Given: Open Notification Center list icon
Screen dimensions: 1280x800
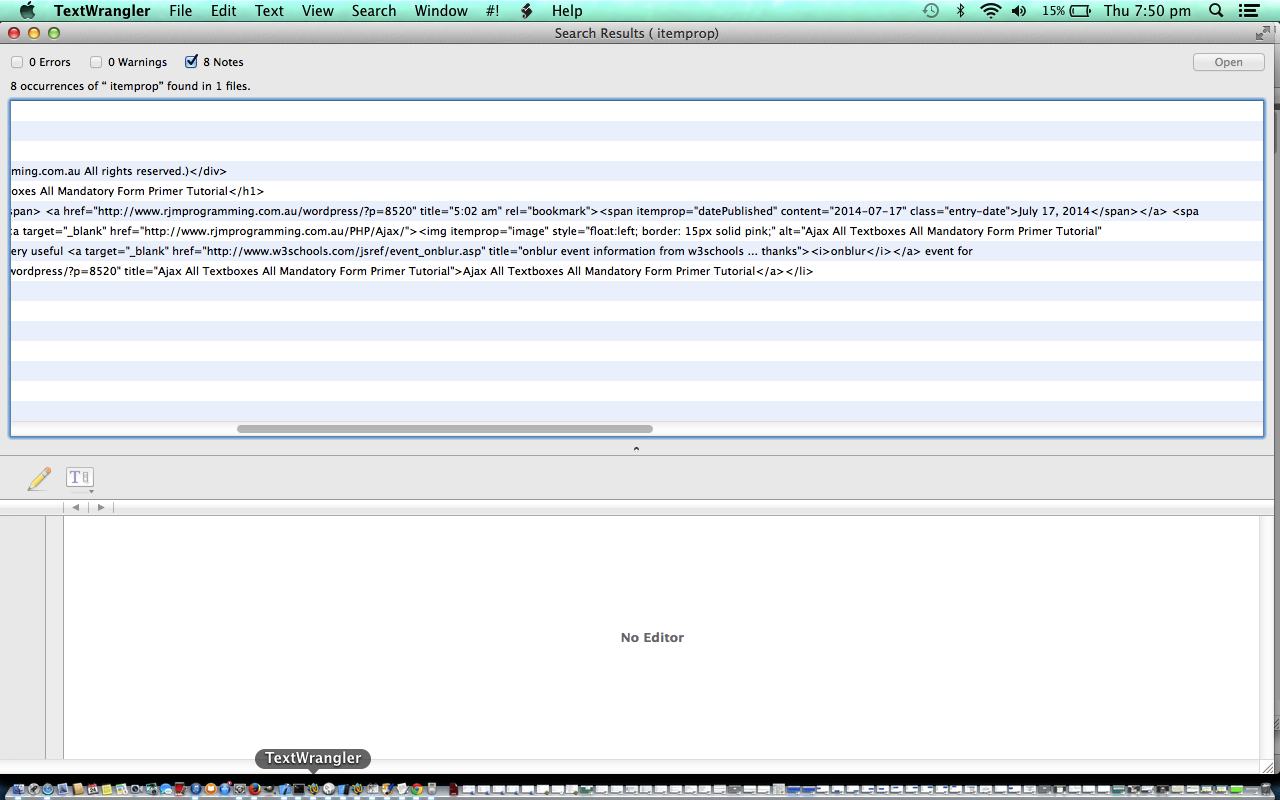Looking at the screenshot, I should 1248,11.
